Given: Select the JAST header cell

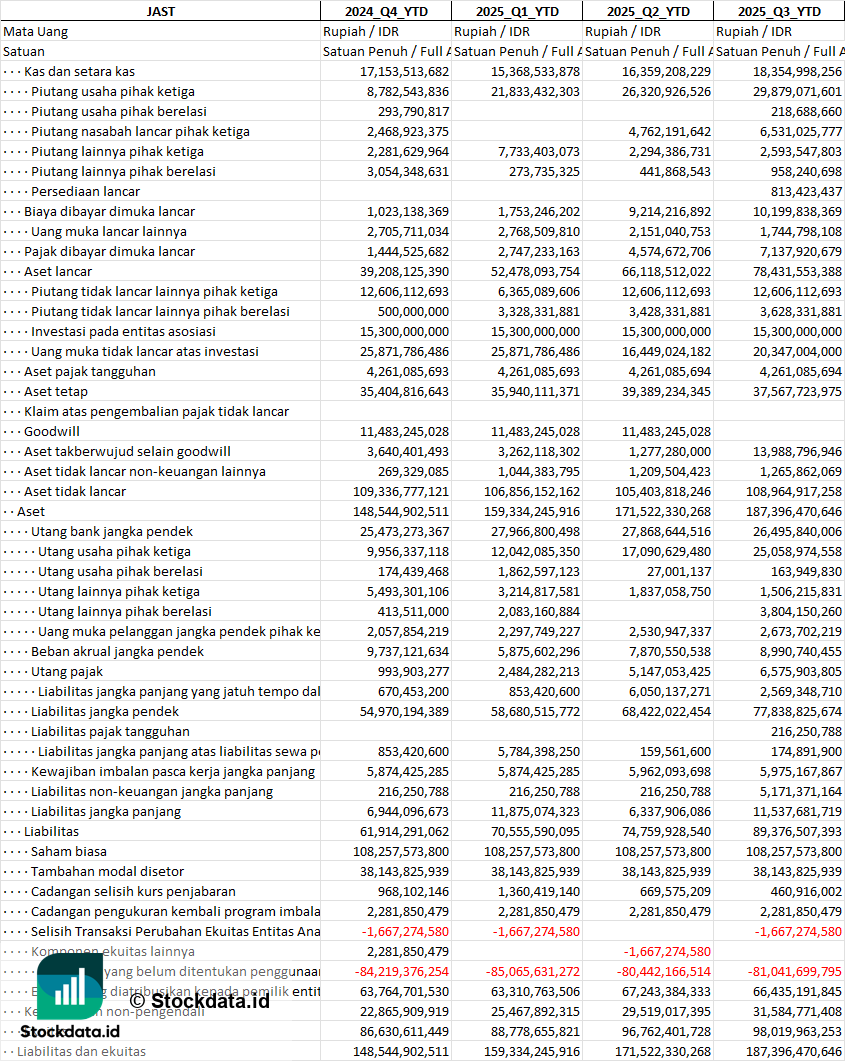Looking at the screenshot, I should [x=160, y=12].
